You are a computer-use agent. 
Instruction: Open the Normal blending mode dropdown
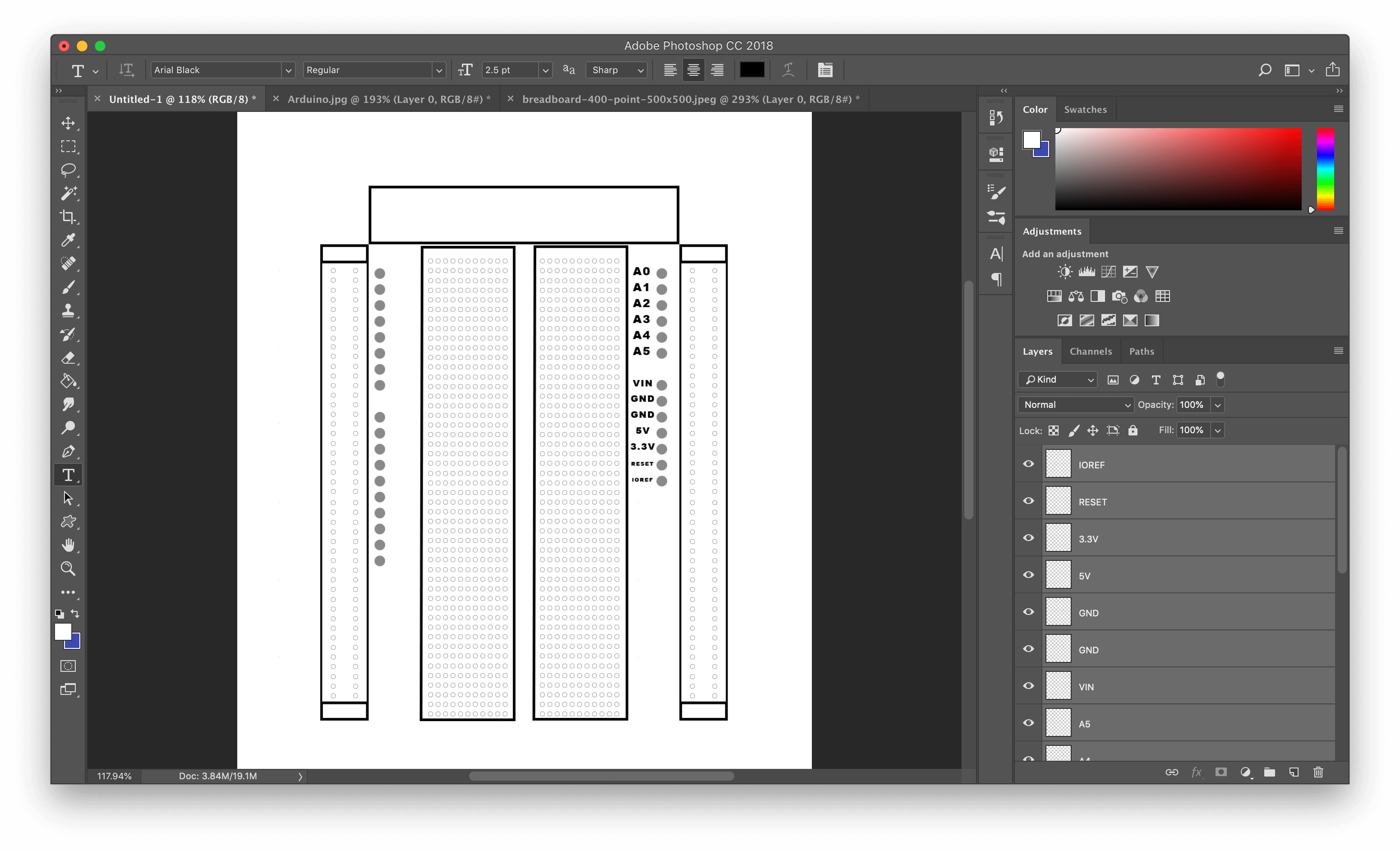pyautogui.click(x=1076, y=405)
